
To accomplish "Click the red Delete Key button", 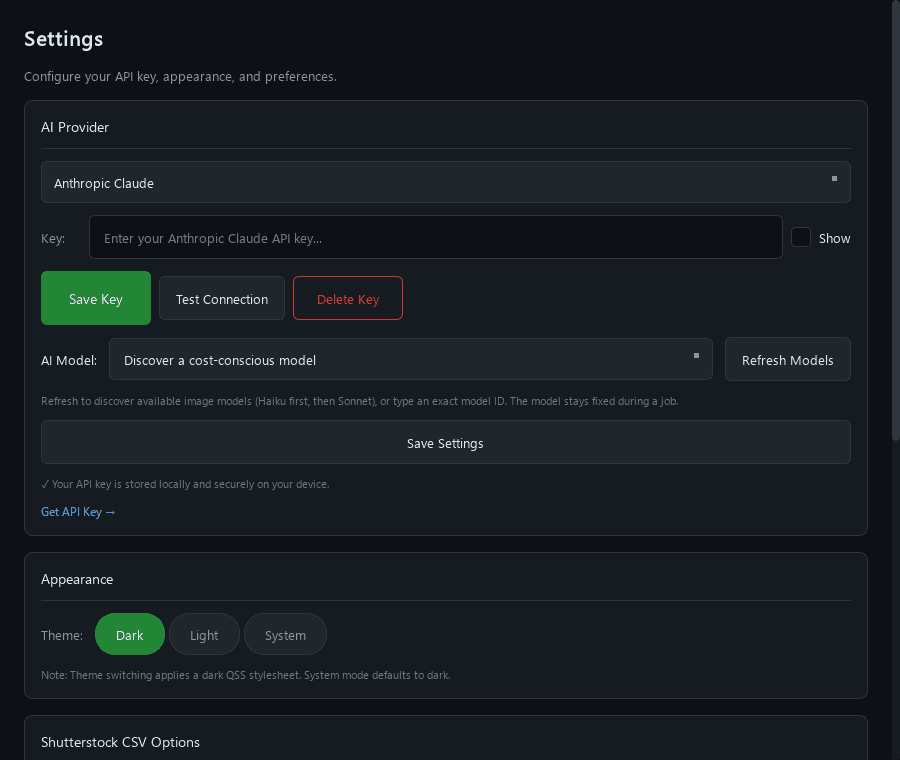I will (348, 298).
